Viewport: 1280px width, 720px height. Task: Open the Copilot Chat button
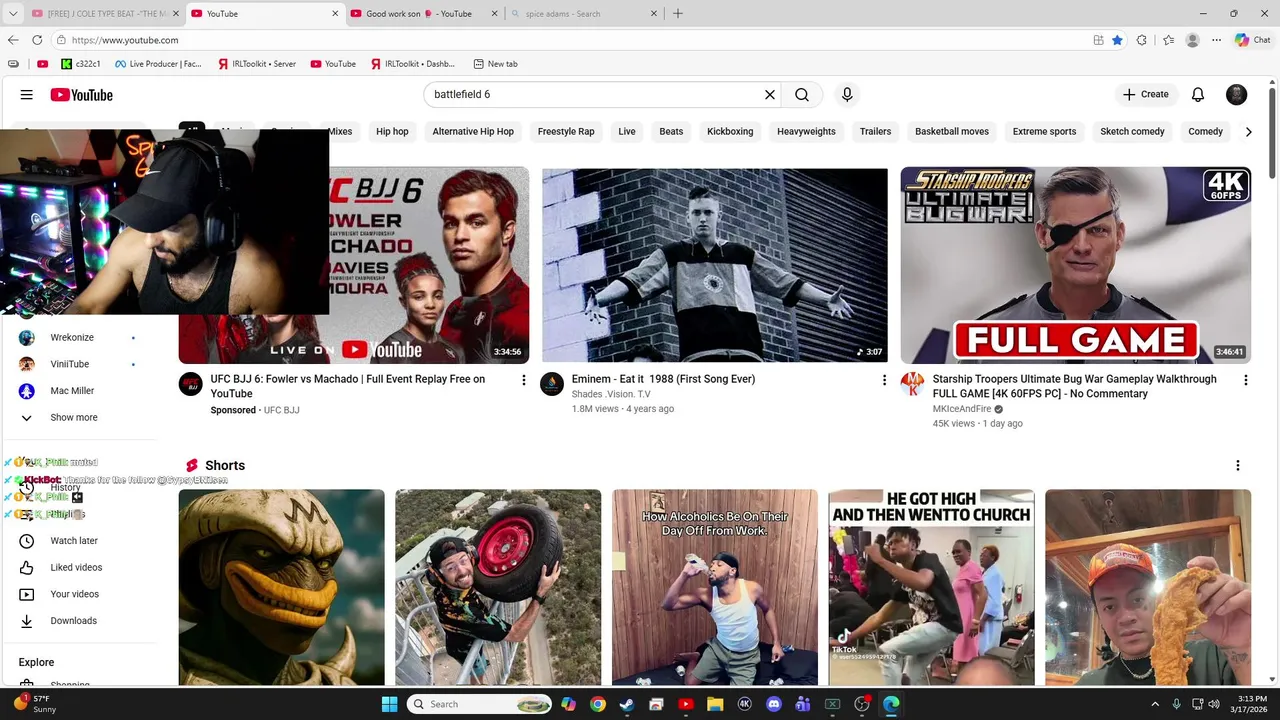(x=1252, y=40)
